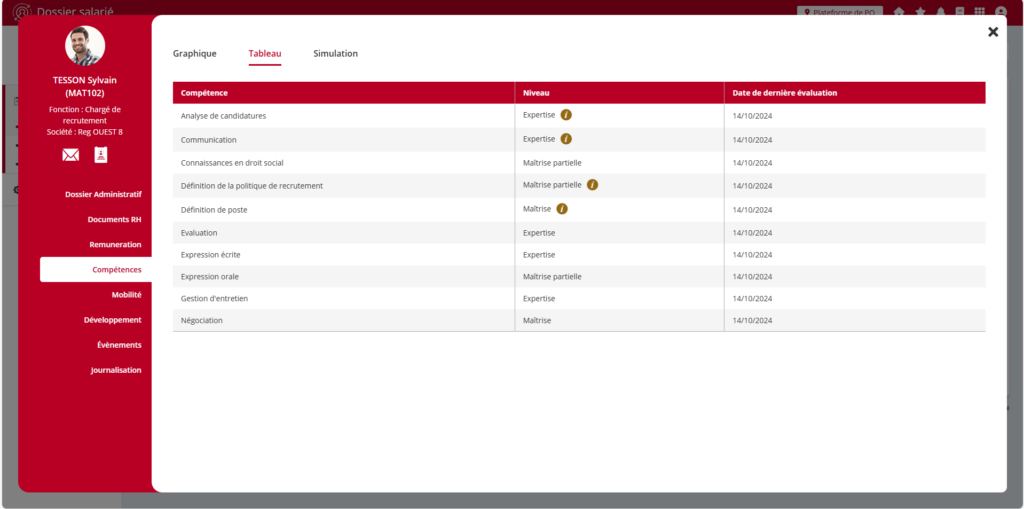The height and width of the screenshot is (509, 1024).
Task: Click info icon on Définition de poste row
Action: [562, 209]
